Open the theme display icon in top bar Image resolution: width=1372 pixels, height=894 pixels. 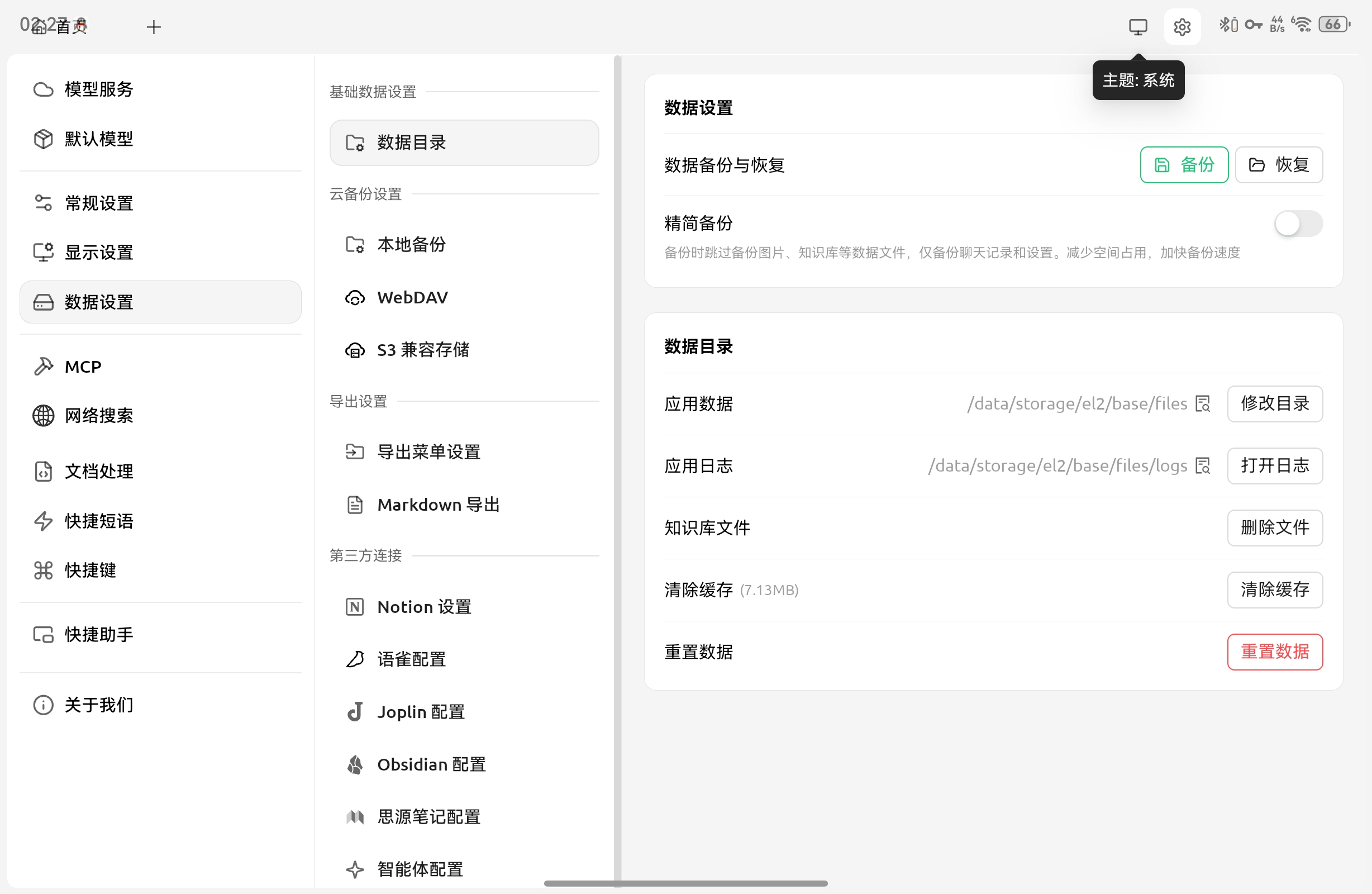pyautogui.click(x=1137, y=26)
